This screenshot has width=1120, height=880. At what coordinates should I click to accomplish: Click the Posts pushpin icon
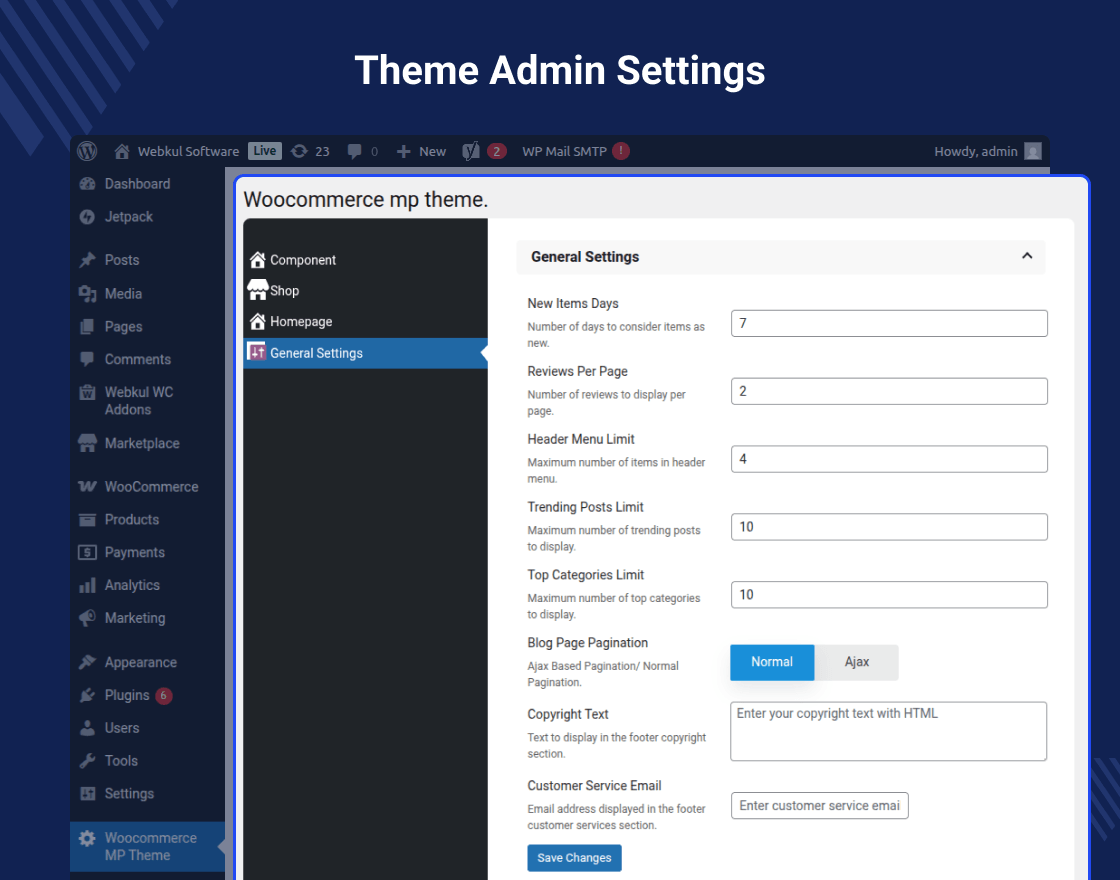coord(87,260)
